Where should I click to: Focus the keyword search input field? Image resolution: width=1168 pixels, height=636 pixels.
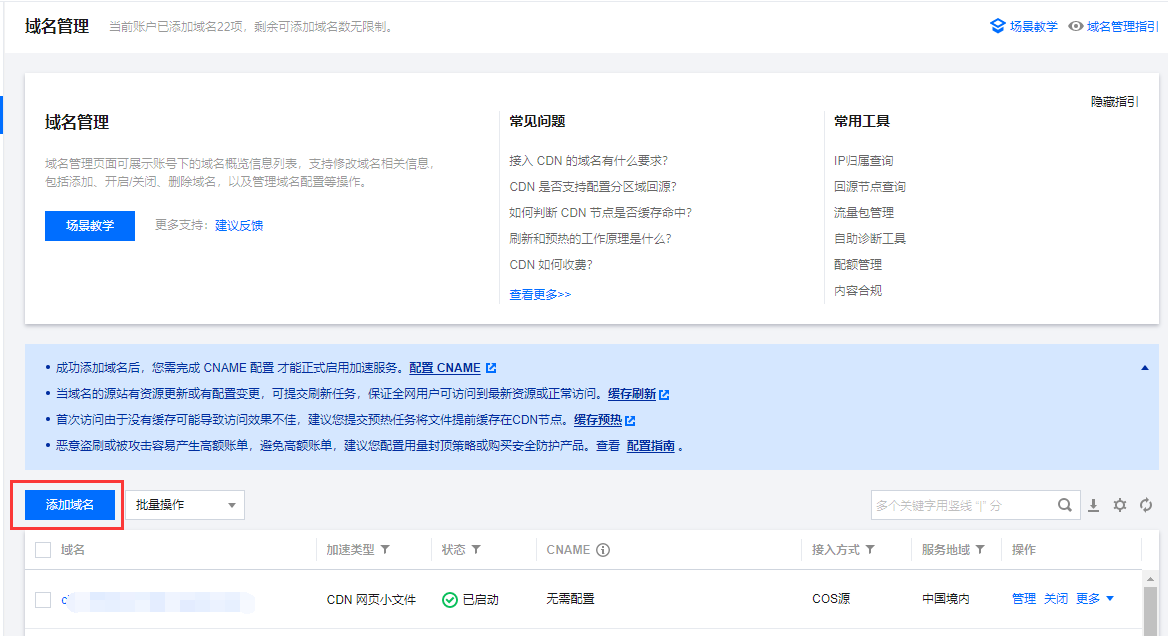click(962, 505)
